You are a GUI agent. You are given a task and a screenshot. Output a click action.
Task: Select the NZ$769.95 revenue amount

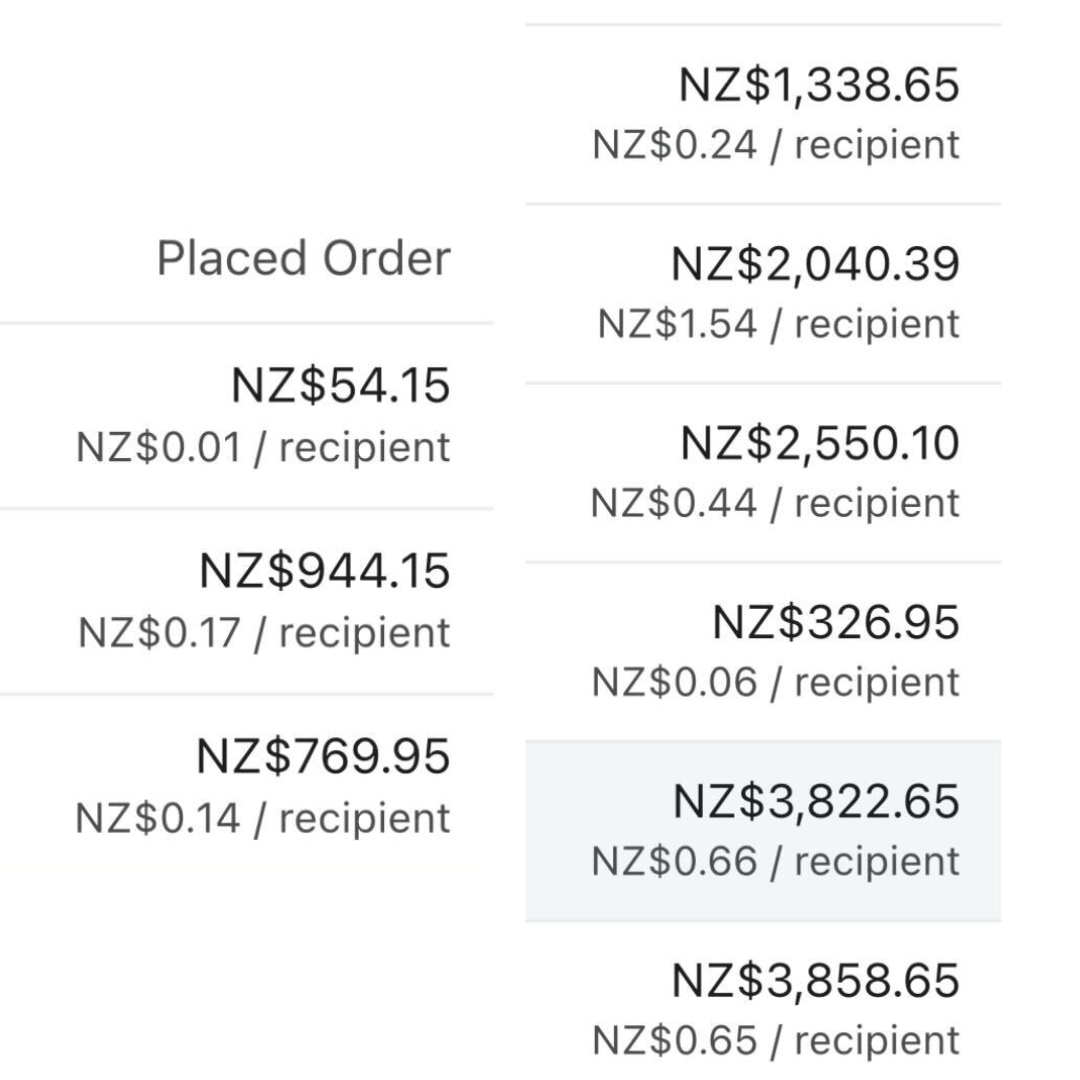pyautogui.click(x=323, y=756)
